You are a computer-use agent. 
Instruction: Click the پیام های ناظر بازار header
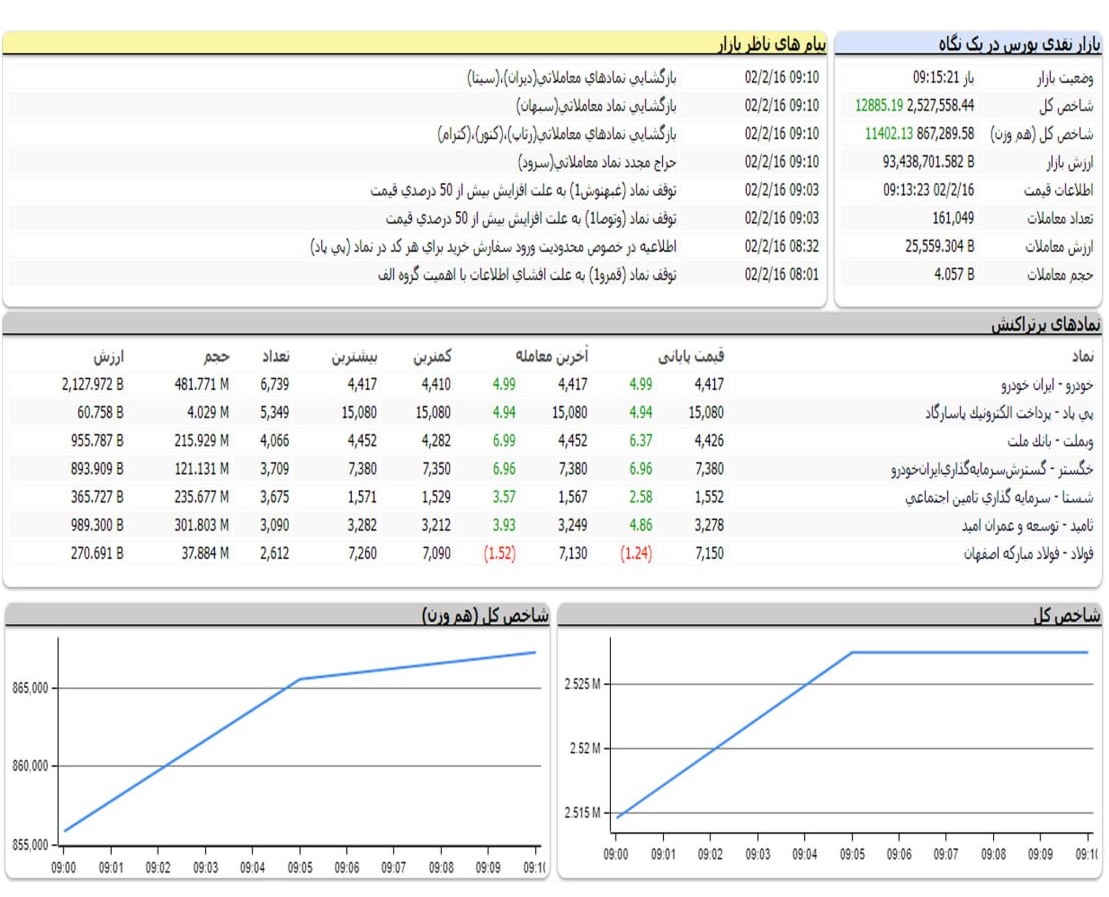(772, 45)
